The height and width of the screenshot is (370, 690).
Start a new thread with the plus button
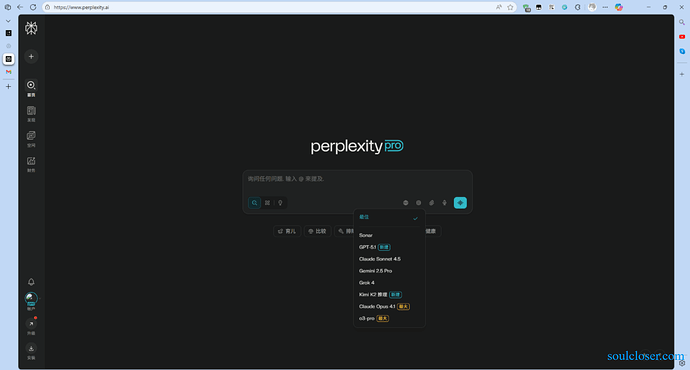(x=31, y=56)
